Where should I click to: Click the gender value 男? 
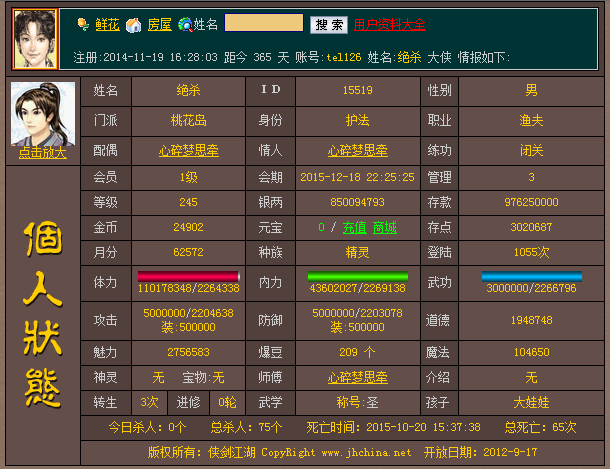[531, 91]
